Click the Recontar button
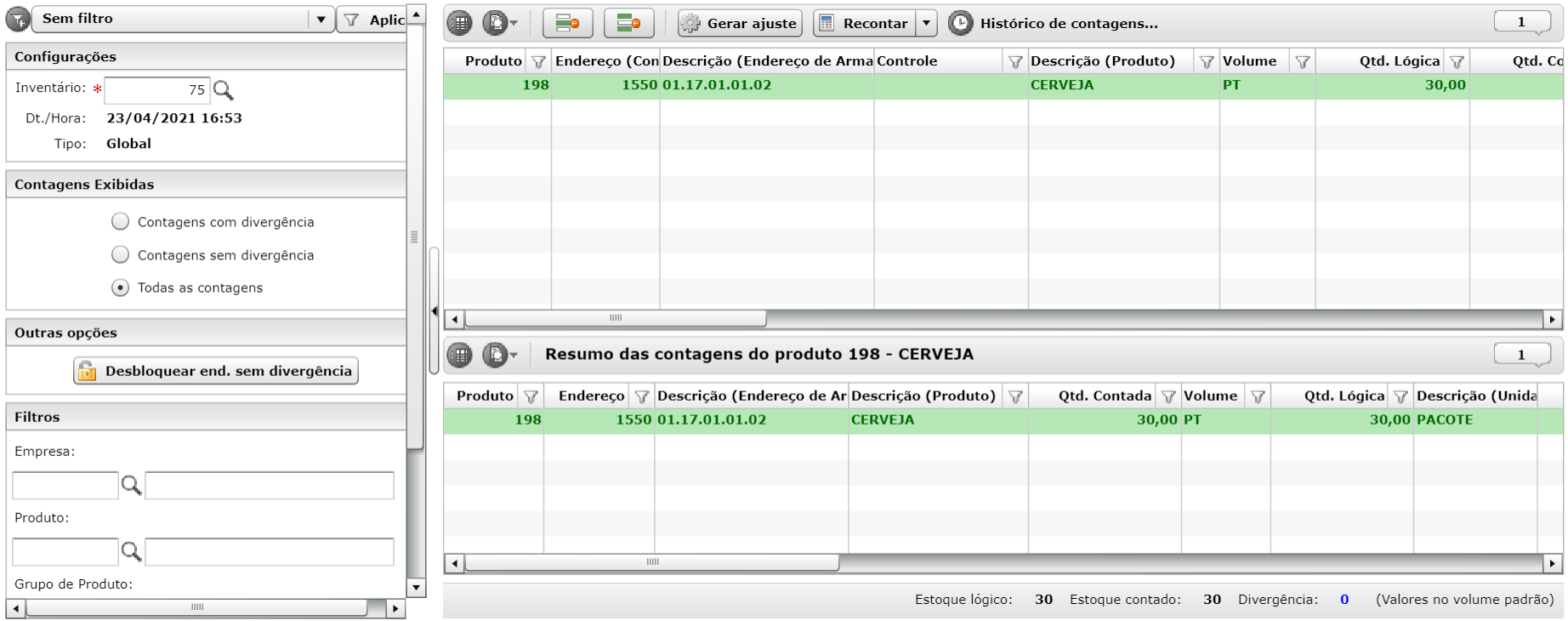 [x=865, y=23]
